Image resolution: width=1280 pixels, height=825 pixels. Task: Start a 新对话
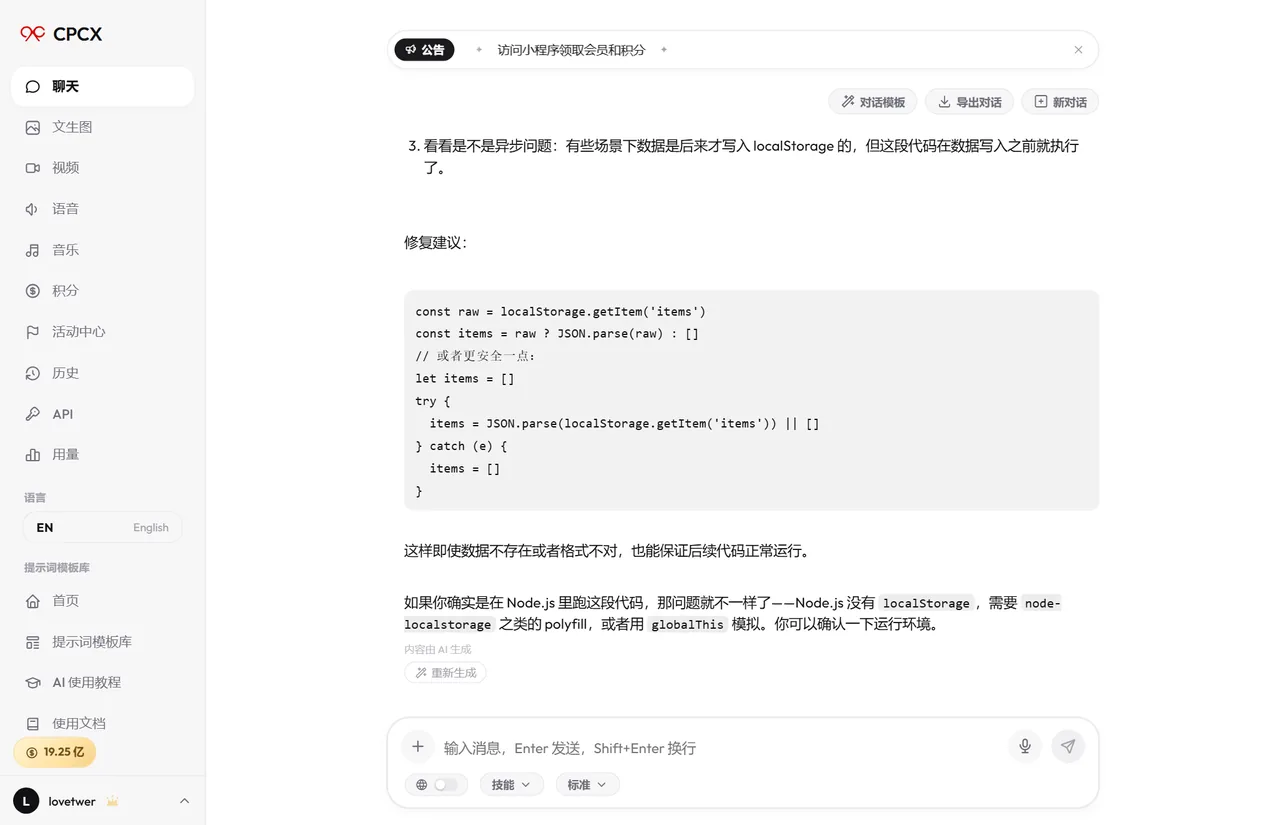[x=1060, y=102]
